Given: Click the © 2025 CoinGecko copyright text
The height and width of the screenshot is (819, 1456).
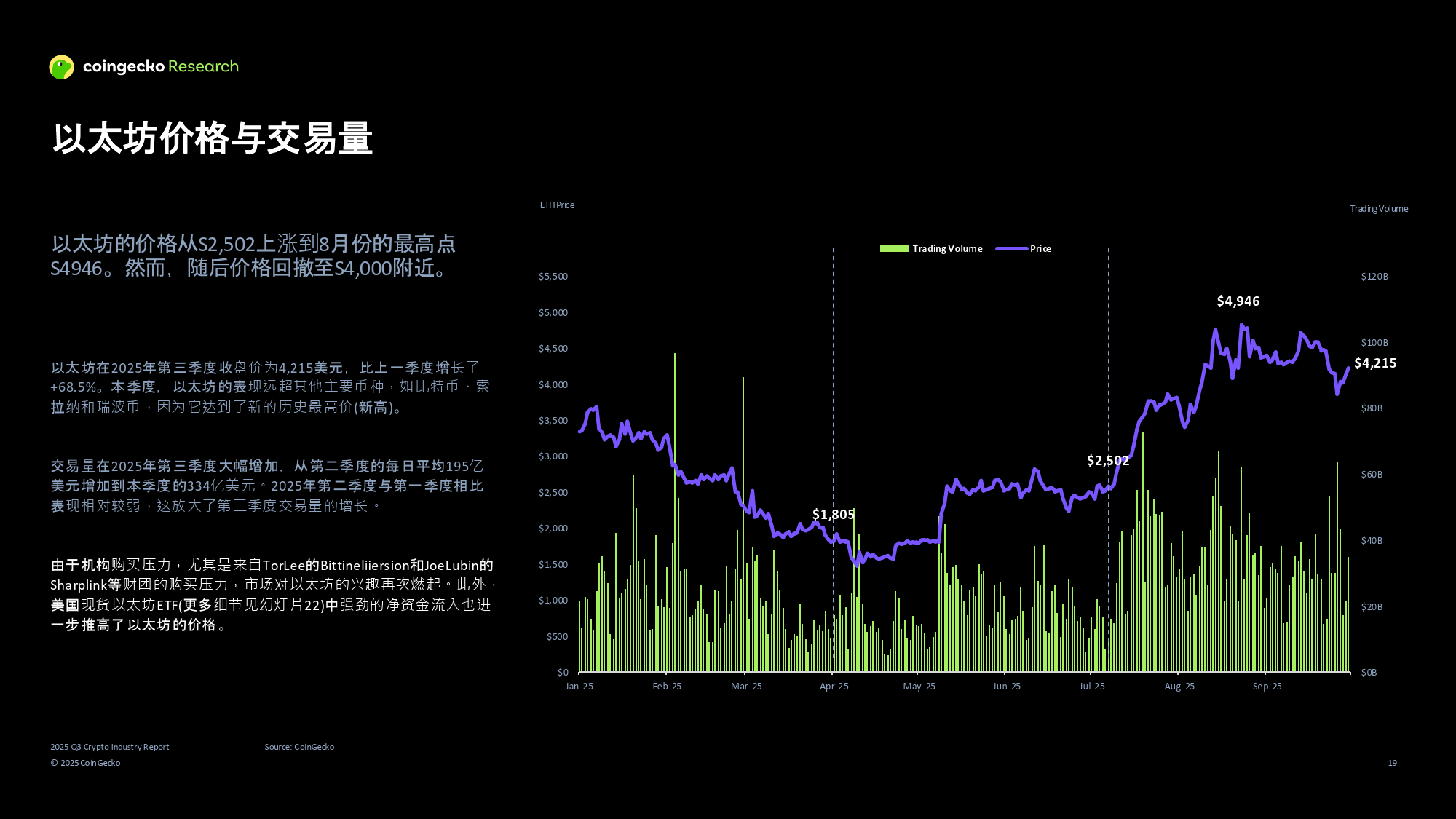Looking at the screenshot, I should point(85,763).
